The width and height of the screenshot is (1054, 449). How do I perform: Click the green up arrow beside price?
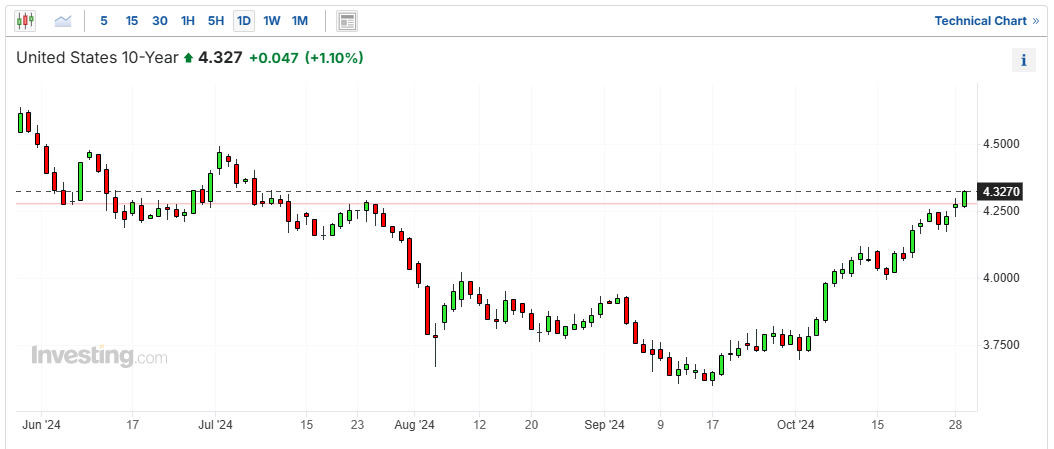click(188, 58)
